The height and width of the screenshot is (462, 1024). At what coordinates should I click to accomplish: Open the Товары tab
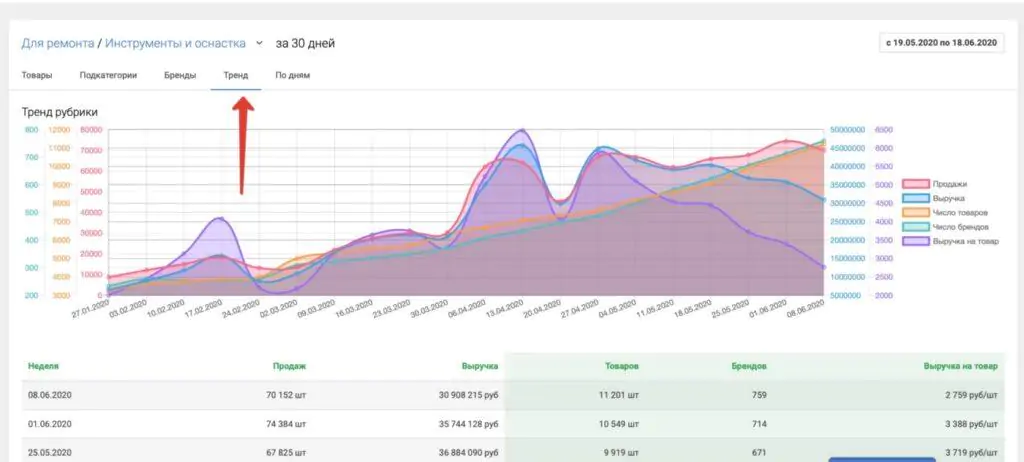click(37, 75)
